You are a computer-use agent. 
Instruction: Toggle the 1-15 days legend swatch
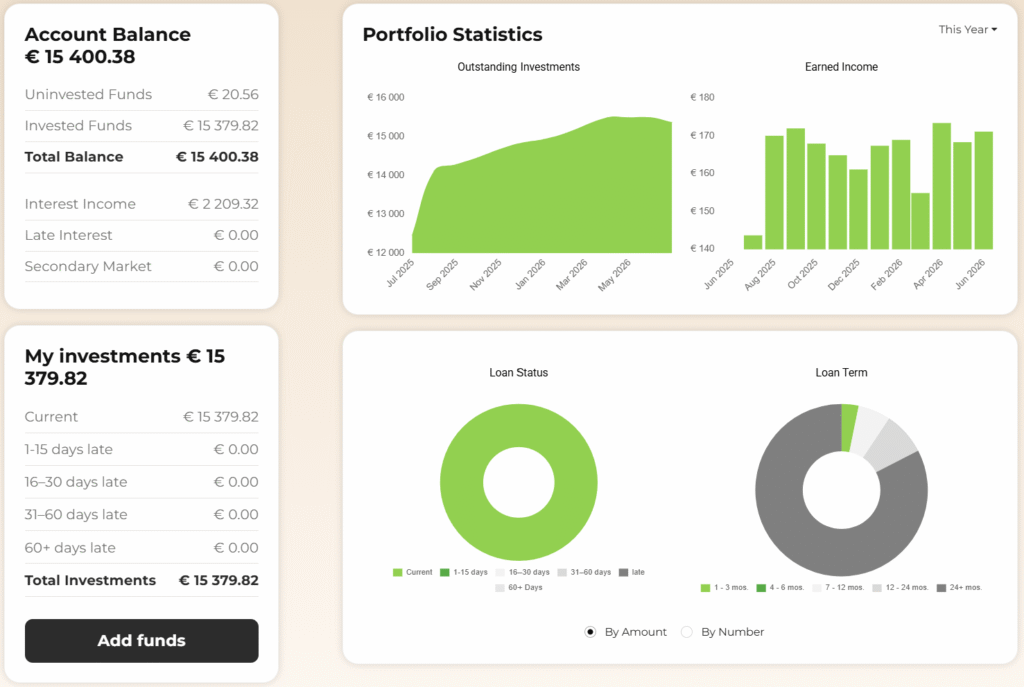point(445,572)
